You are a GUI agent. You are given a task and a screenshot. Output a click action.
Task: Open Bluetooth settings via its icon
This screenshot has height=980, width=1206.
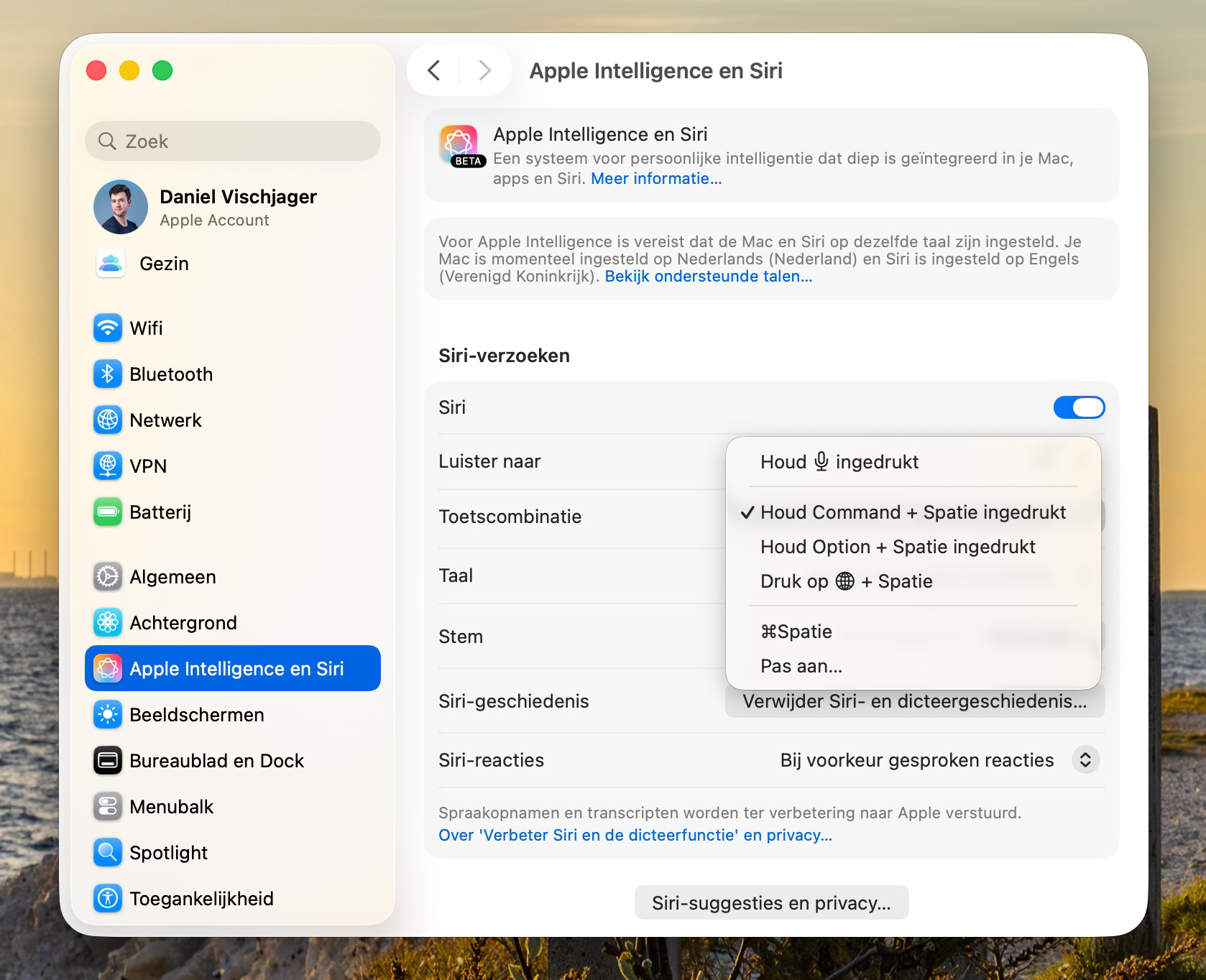point(108,374)
